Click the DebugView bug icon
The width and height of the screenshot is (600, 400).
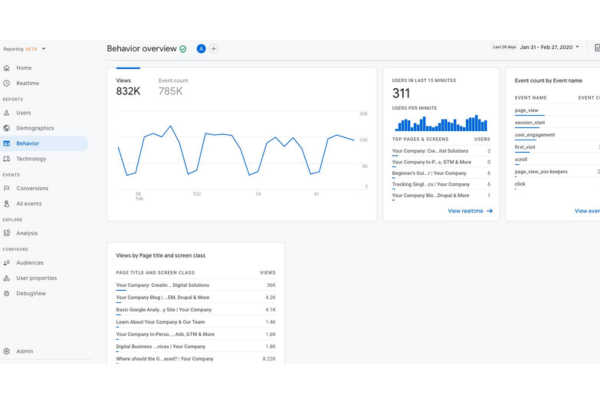click(x=7, y=294)
